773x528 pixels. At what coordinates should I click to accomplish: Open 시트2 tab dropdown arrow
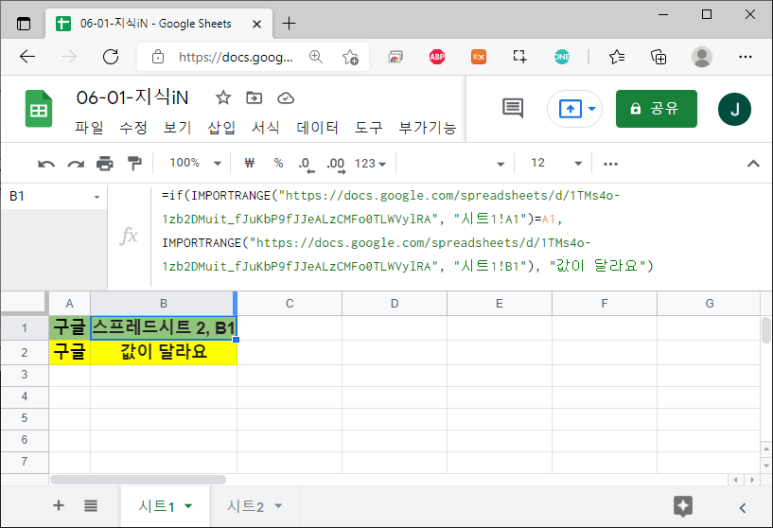tap(278, 506)
